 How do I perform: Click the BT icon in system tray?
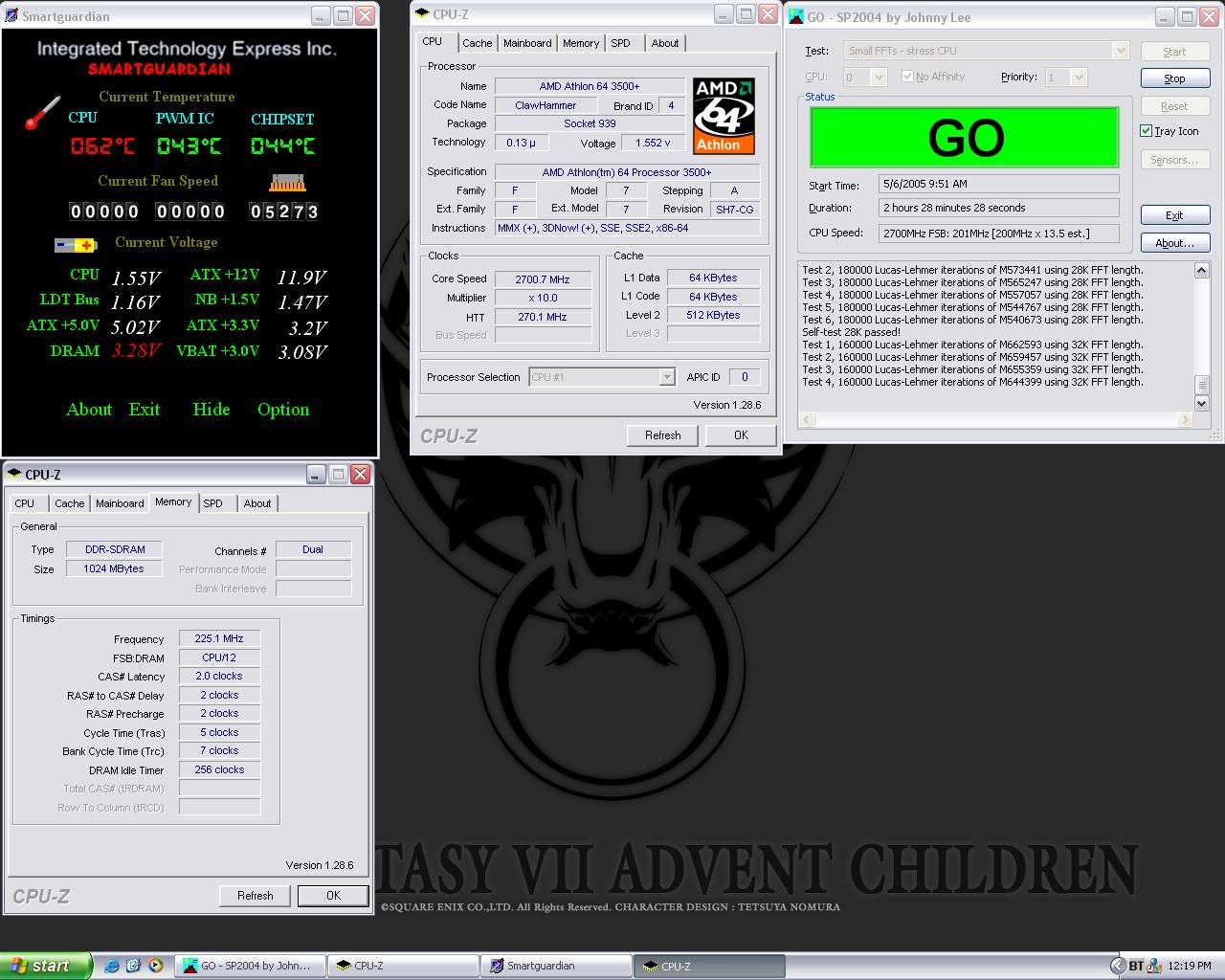1136,966
